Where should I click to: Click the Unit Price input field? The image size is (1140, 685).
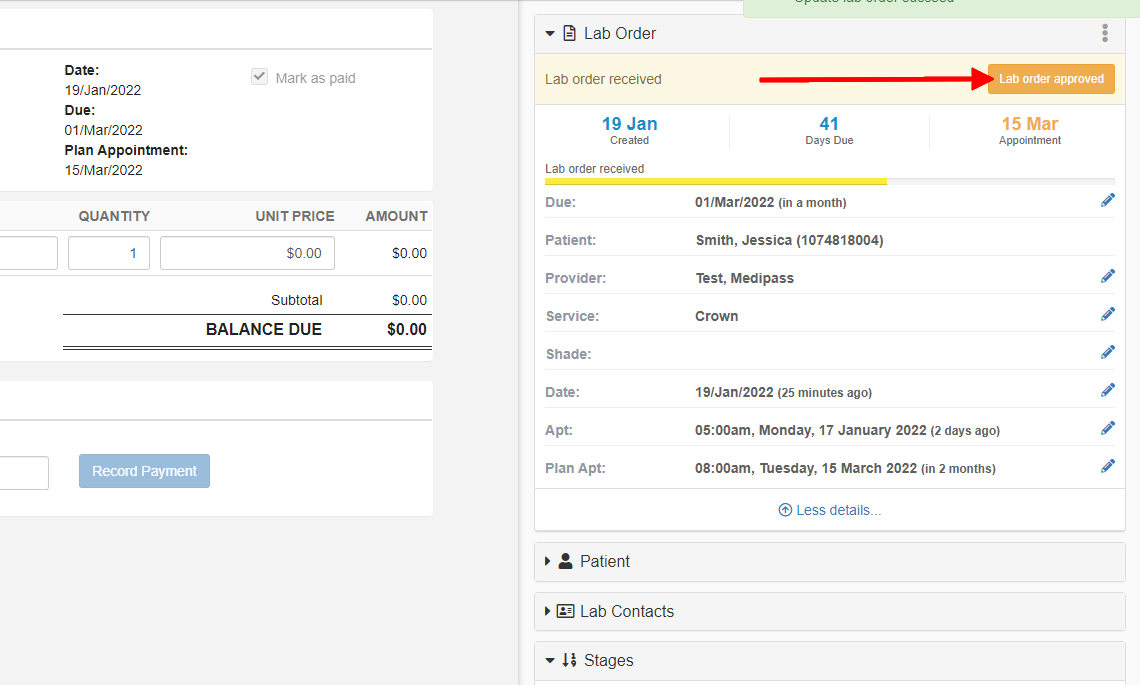(x=247, y=253)
